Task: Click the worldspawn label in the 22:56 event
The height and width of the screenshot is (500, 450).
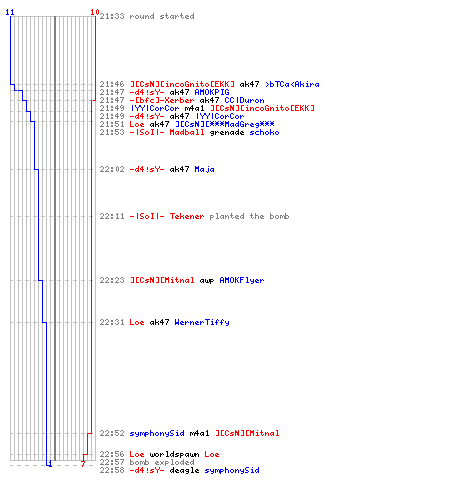Action: click(x=174, y=454)
